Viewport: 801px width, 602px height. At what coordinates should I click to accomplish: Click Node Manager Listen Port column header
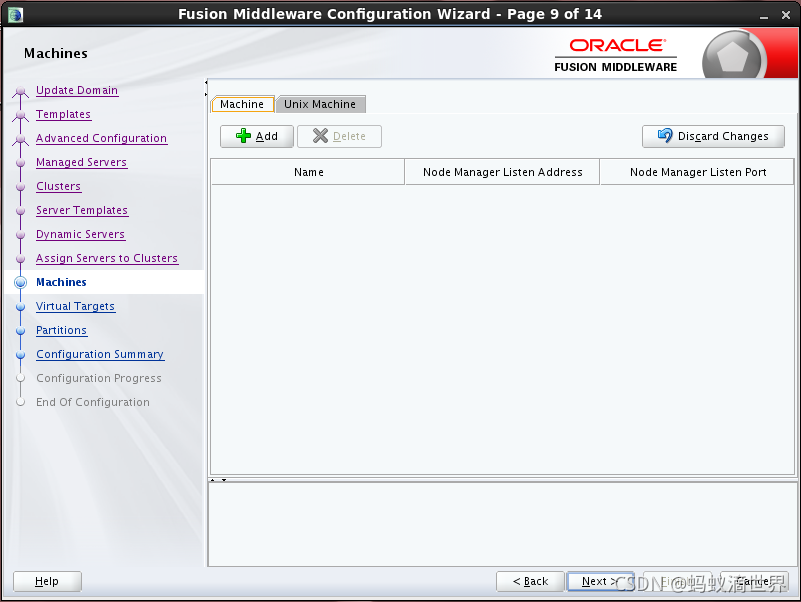(x=697, y=172)
